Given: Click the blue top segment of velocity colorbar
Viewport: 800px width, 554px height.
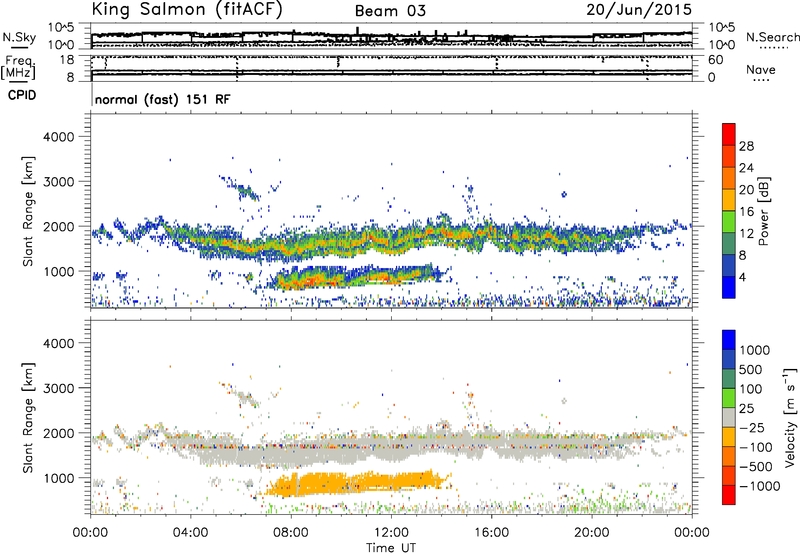Looking at the screenshot, I should coord(729,340).
